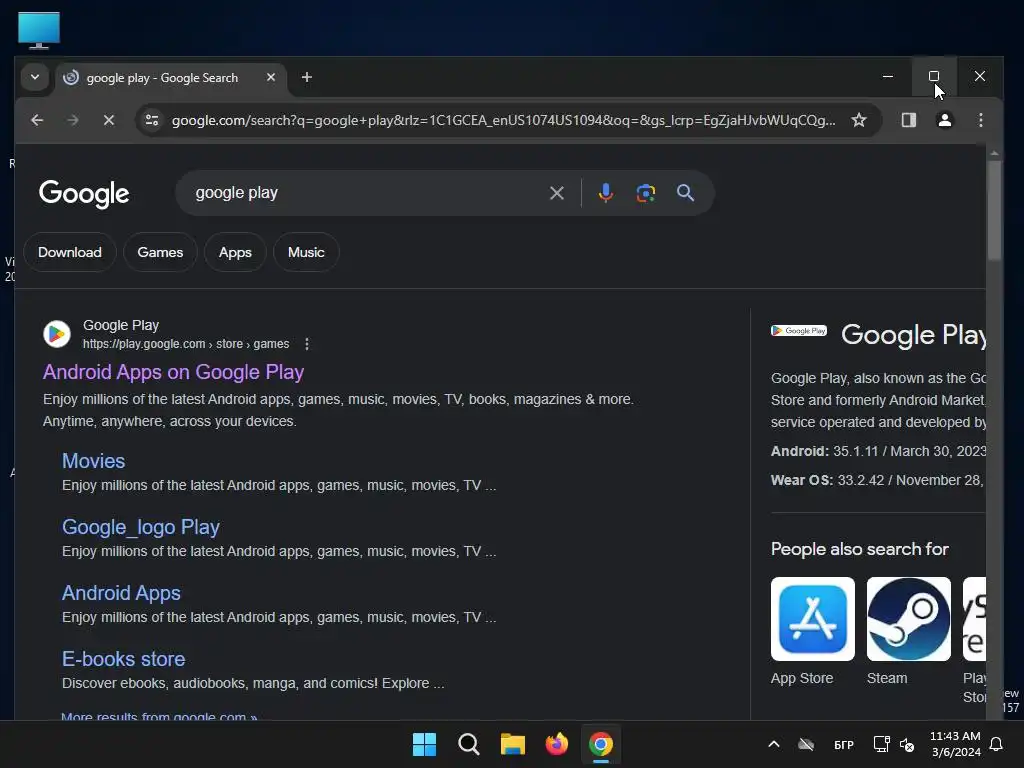Click Google Play logo in knowledge panel
The image size is (1024, 768).
tap(799, 331)
